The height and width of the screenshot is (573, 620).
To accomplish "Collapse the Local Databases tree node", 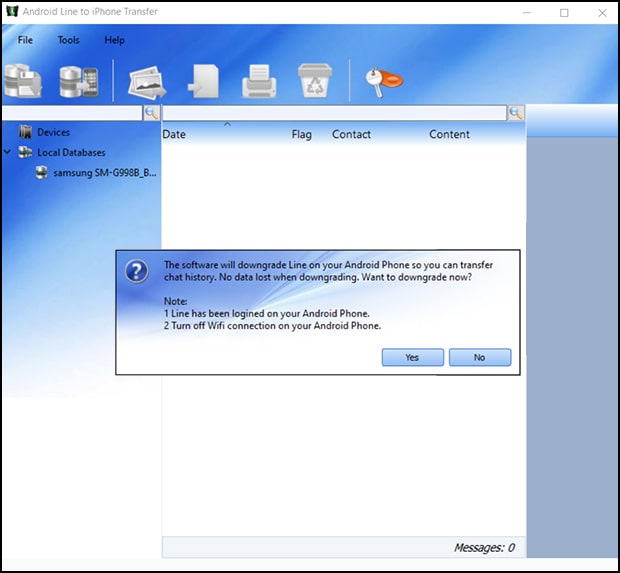I will (8, 153).
